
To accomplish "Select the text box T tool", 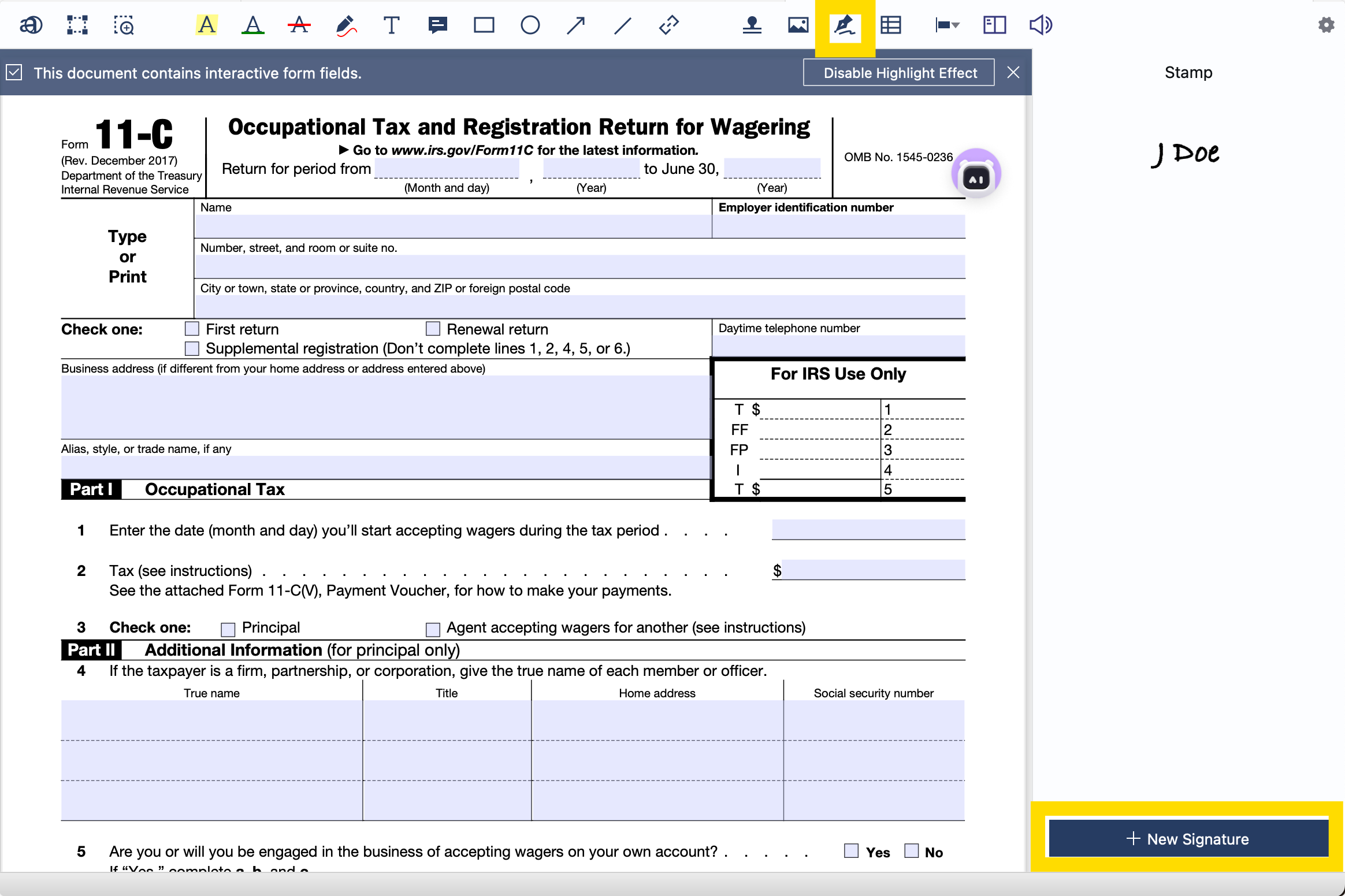I will [391, 25].
